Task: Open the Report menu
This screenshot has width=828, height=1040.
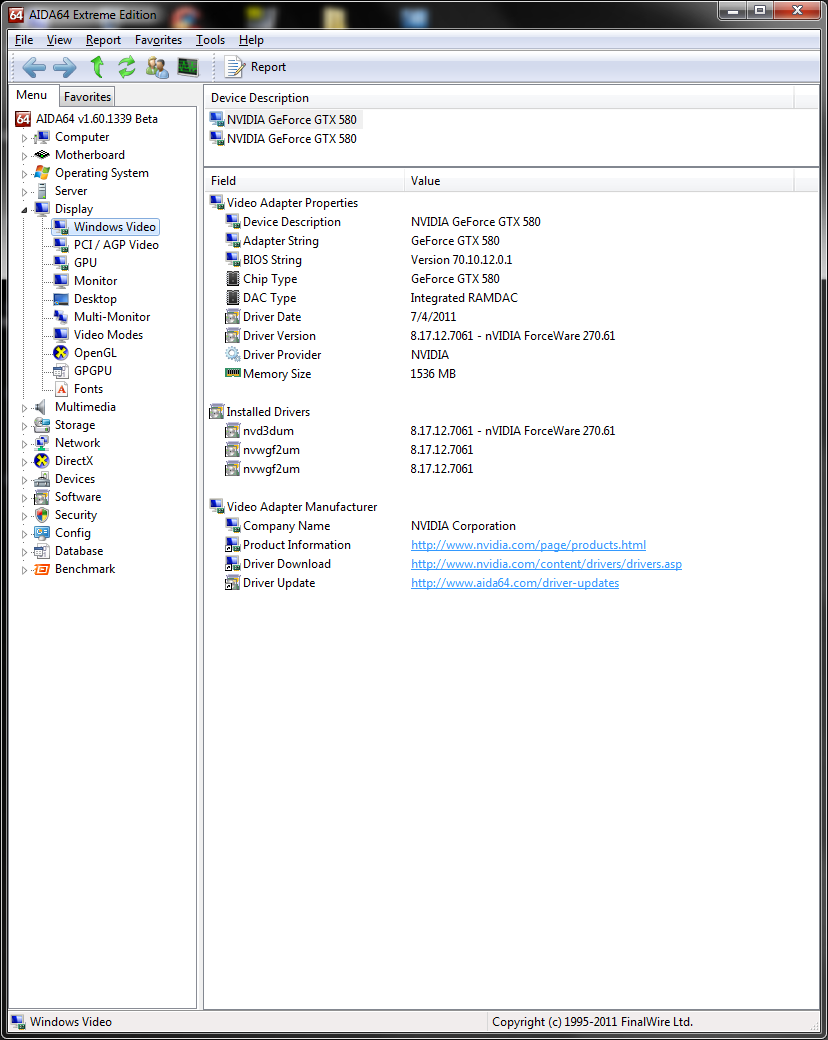Action: pos(103,40)
